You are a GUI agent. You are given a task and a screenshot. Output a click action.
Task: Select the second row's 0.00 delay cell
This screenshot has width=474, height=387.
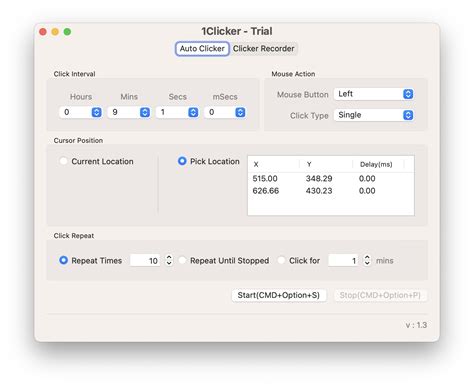click(367, 191)
